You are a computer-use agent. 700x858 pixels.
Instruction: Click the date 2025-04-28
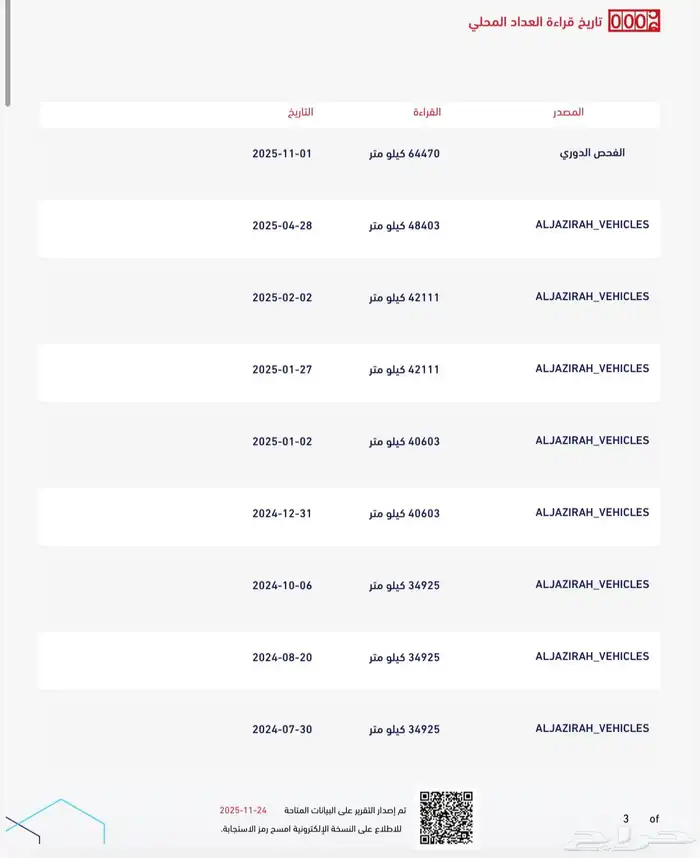coord(282,226)
